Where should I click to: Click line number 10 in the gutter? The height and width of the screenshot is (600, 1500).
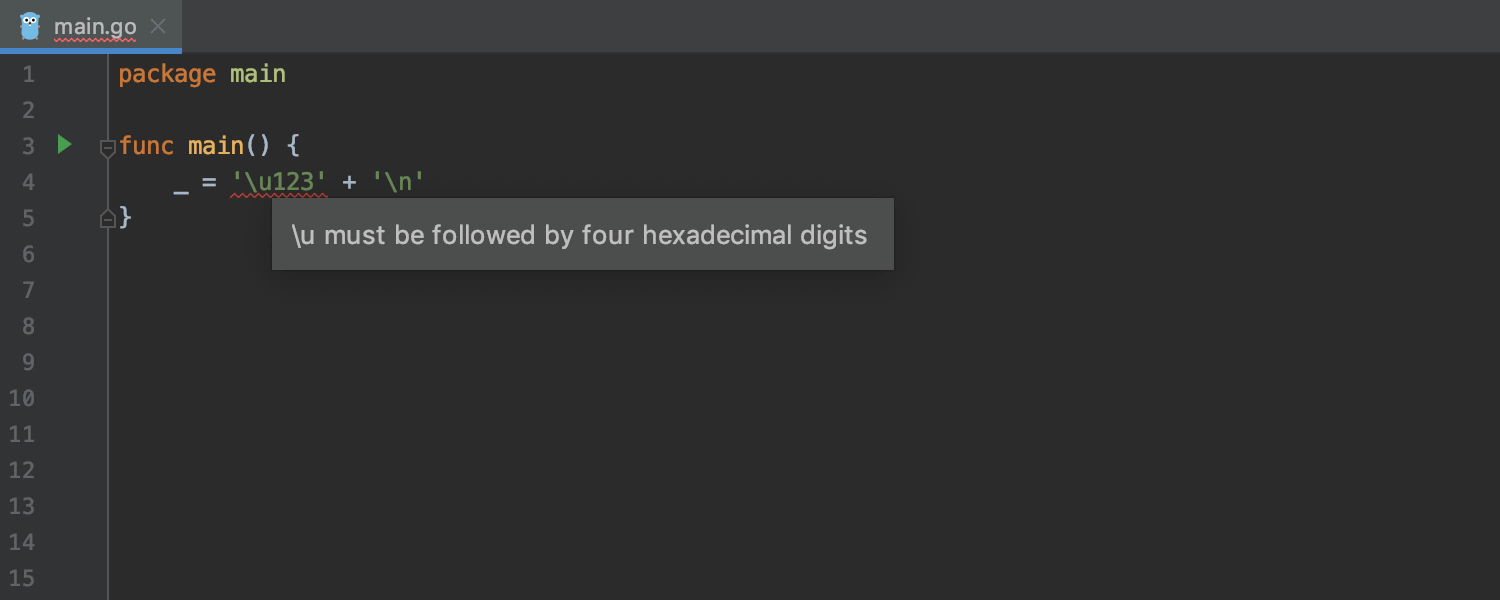pos(22,398)
